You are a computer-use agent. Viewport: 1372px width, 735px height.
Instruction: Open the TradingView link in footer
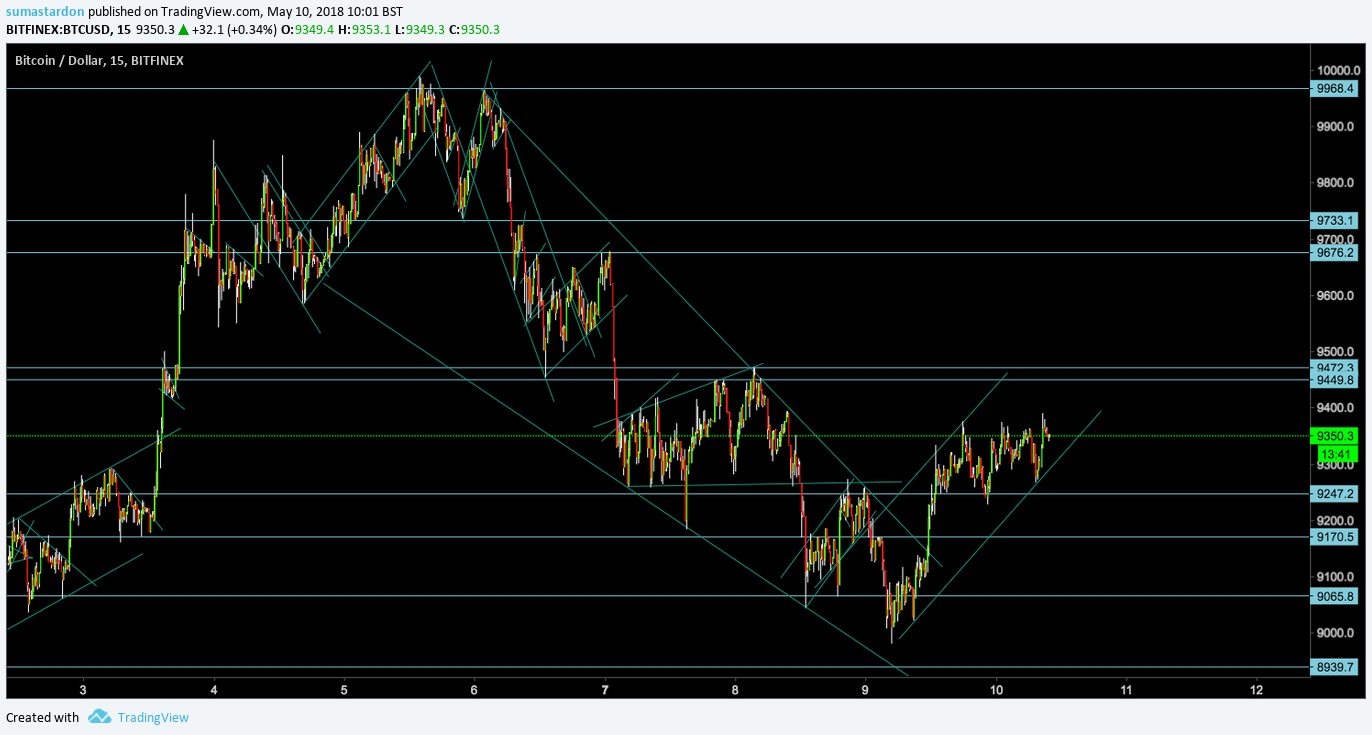tap(153, 717)
